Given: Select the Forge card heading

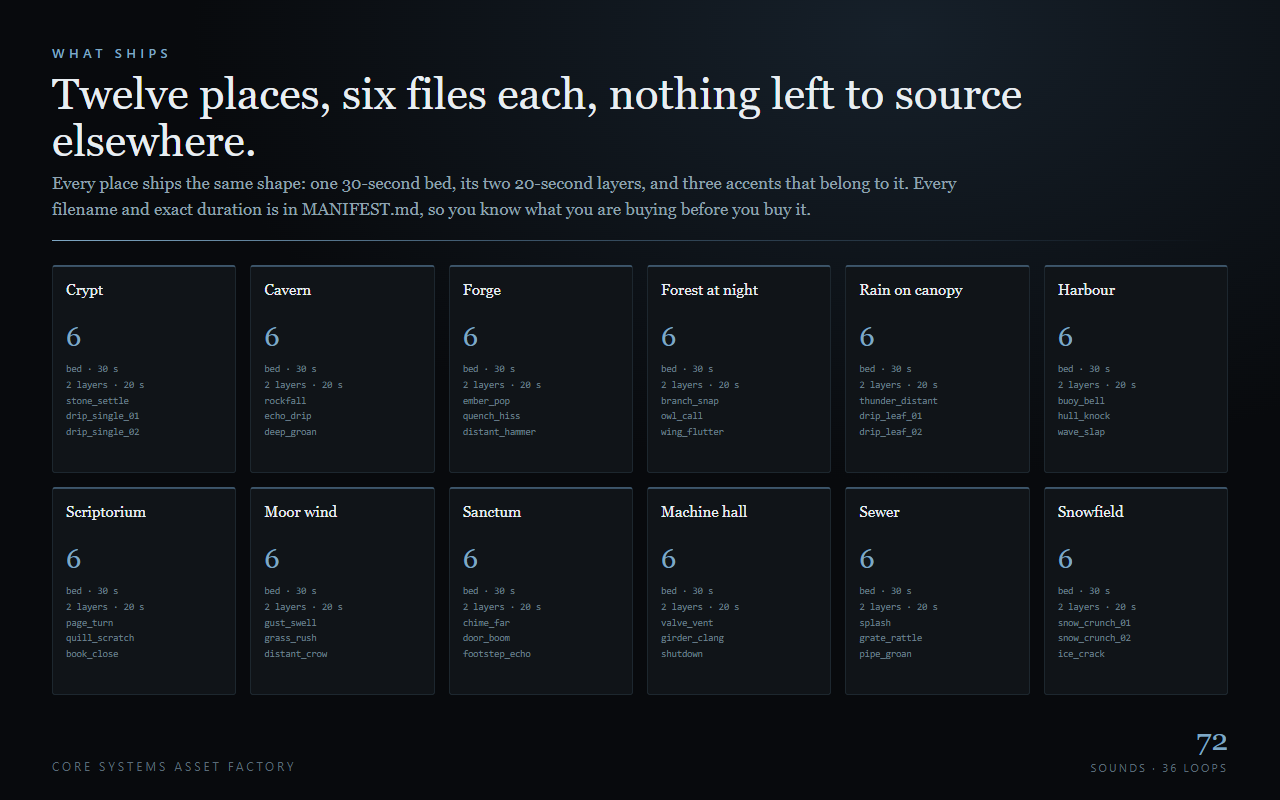Looking at the screenshot, I should tap(481, 290).
